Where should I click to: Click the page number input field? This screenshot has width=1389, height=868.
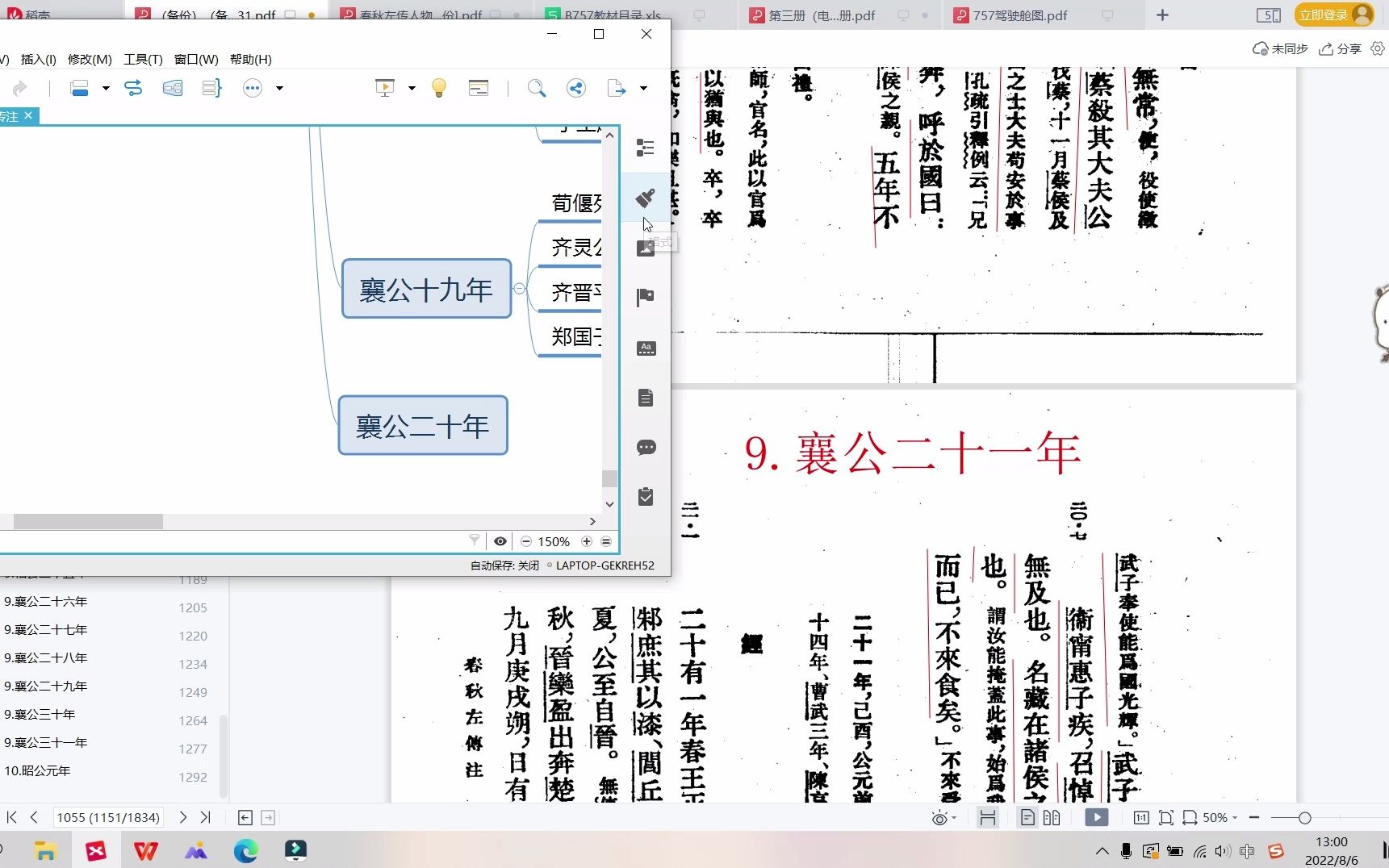pyautogui.click(x=108, y=817)
